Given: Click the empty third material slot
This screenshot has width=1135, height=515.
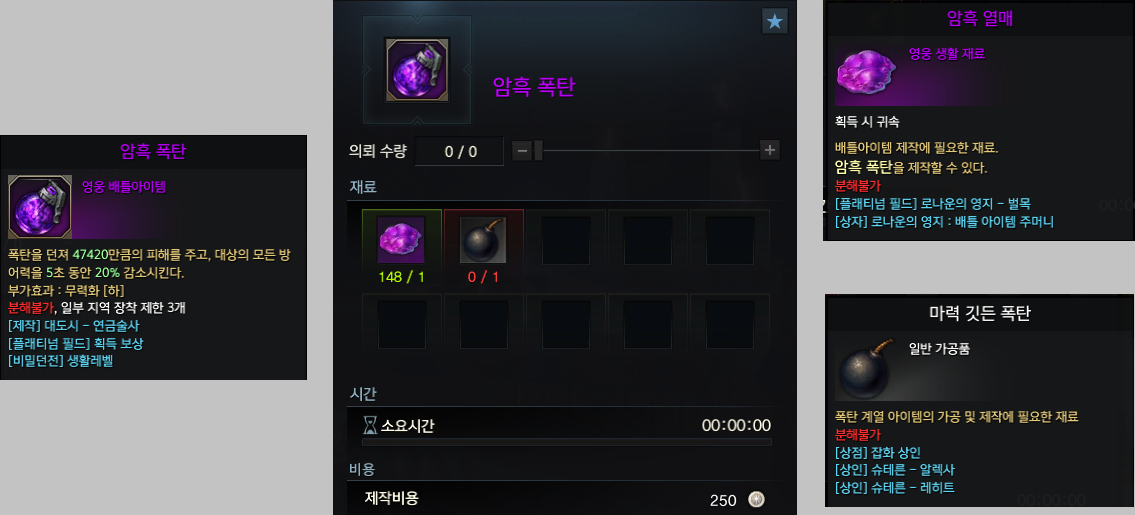Looking at the screenshot, I should tap(565, 240).
